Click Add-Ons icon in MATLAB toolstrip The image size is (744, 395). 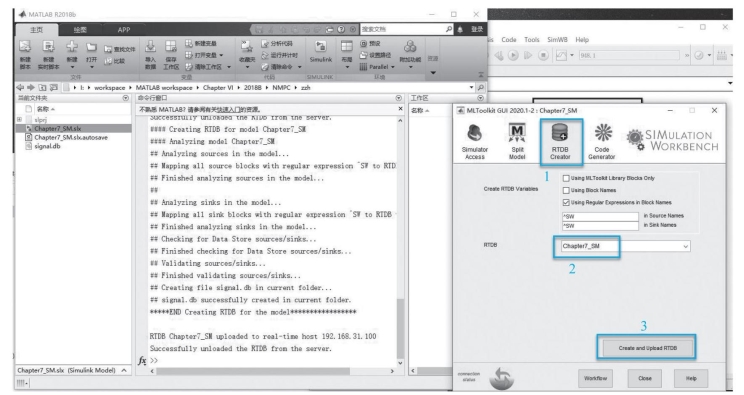pyautogui.click(x=410, y=47)
